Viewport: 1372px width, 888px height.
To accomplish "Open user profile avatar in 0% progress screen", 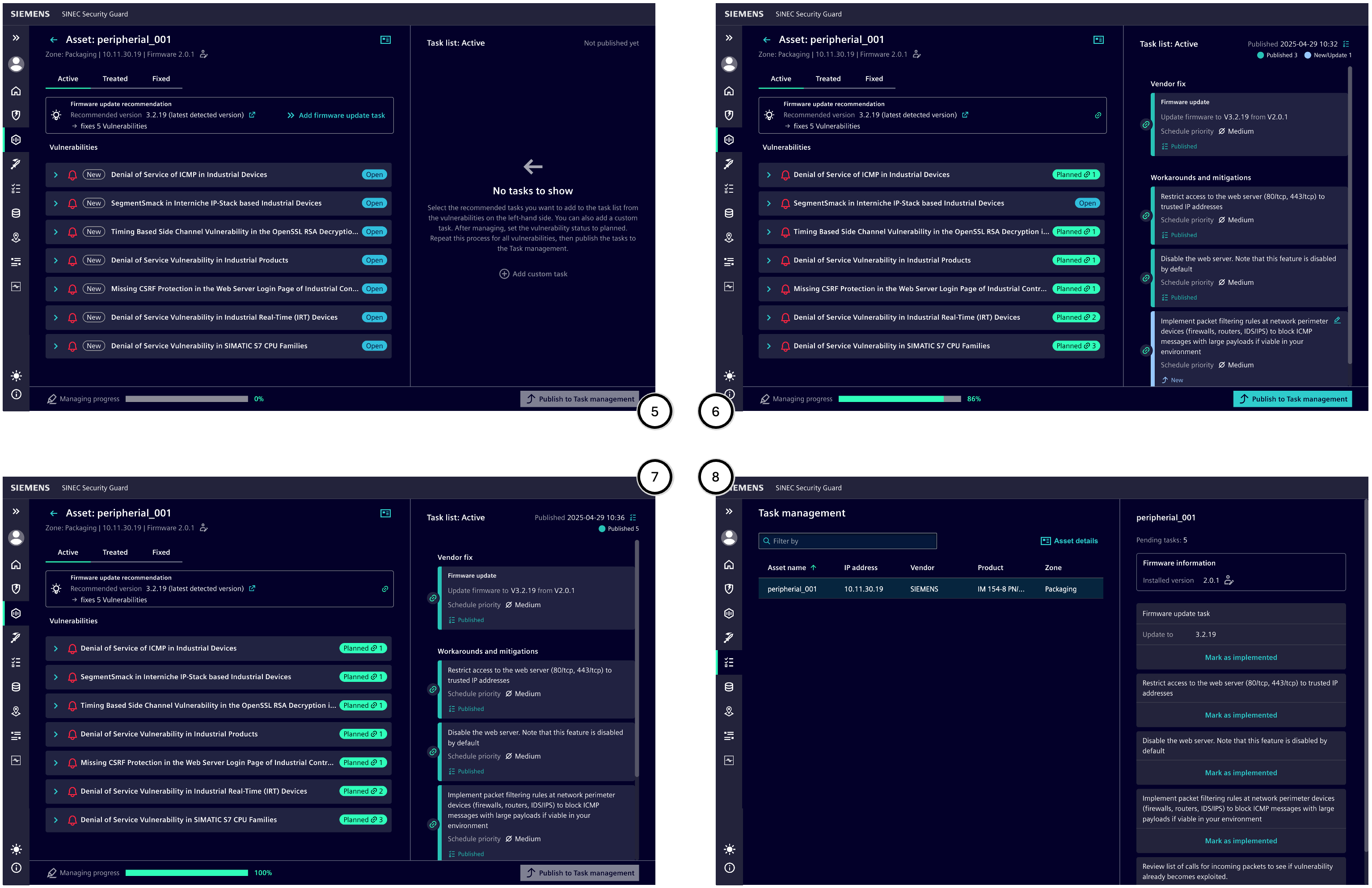I will (x=16, y=64).
